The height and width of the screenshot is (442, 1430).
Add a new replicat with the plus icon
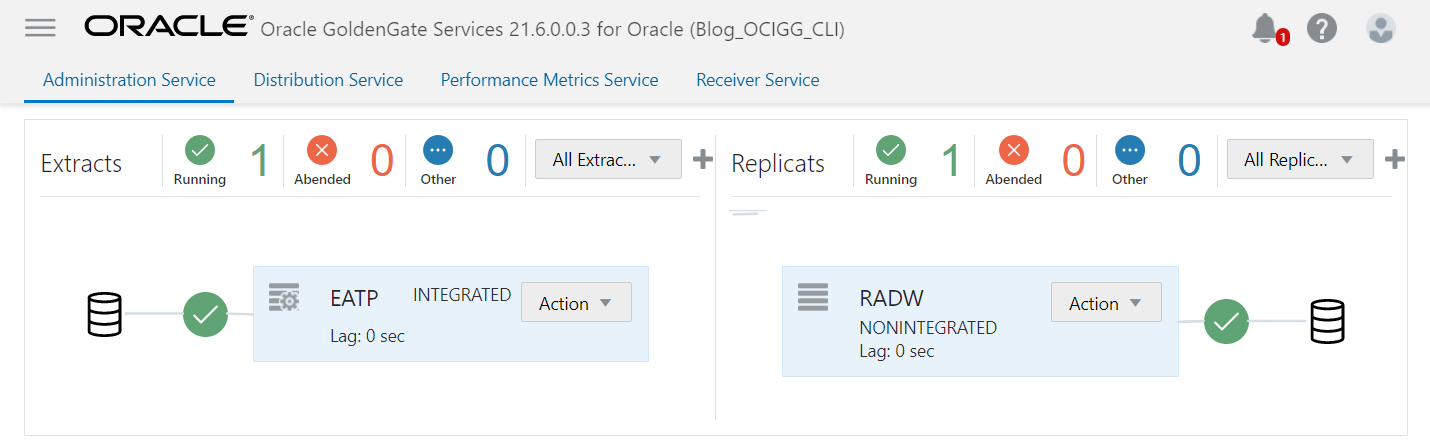[x=1395, y=158]
